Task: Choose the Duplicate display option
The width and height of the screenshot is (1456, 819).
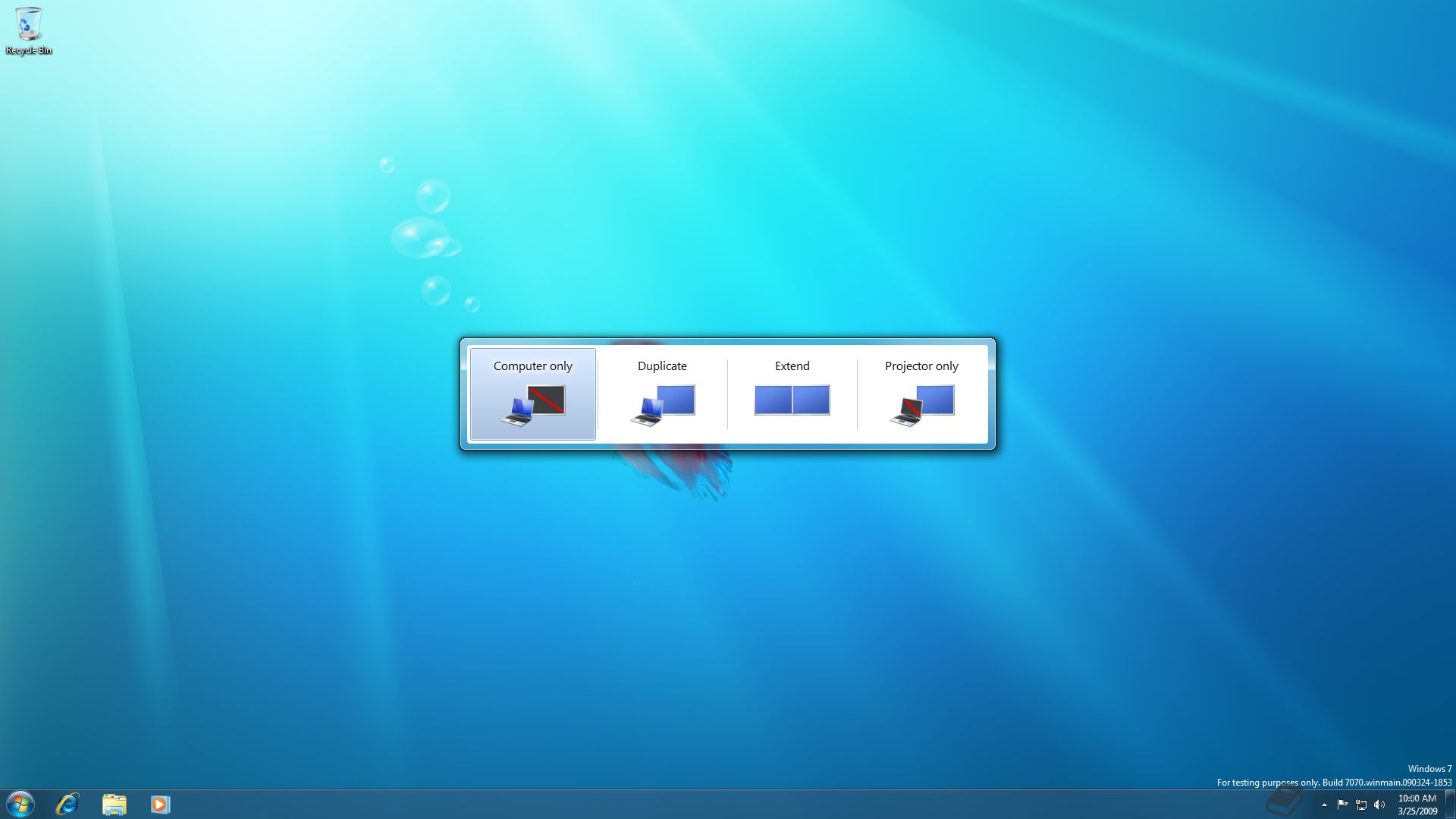Action: coord(662,394)
